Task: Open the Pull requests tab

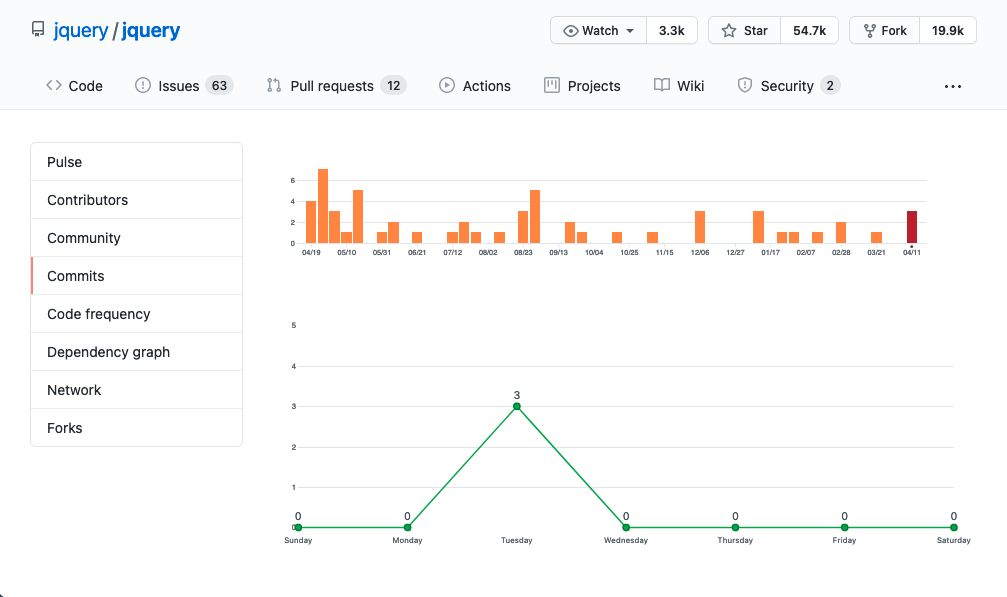Action: pos(337,85)
